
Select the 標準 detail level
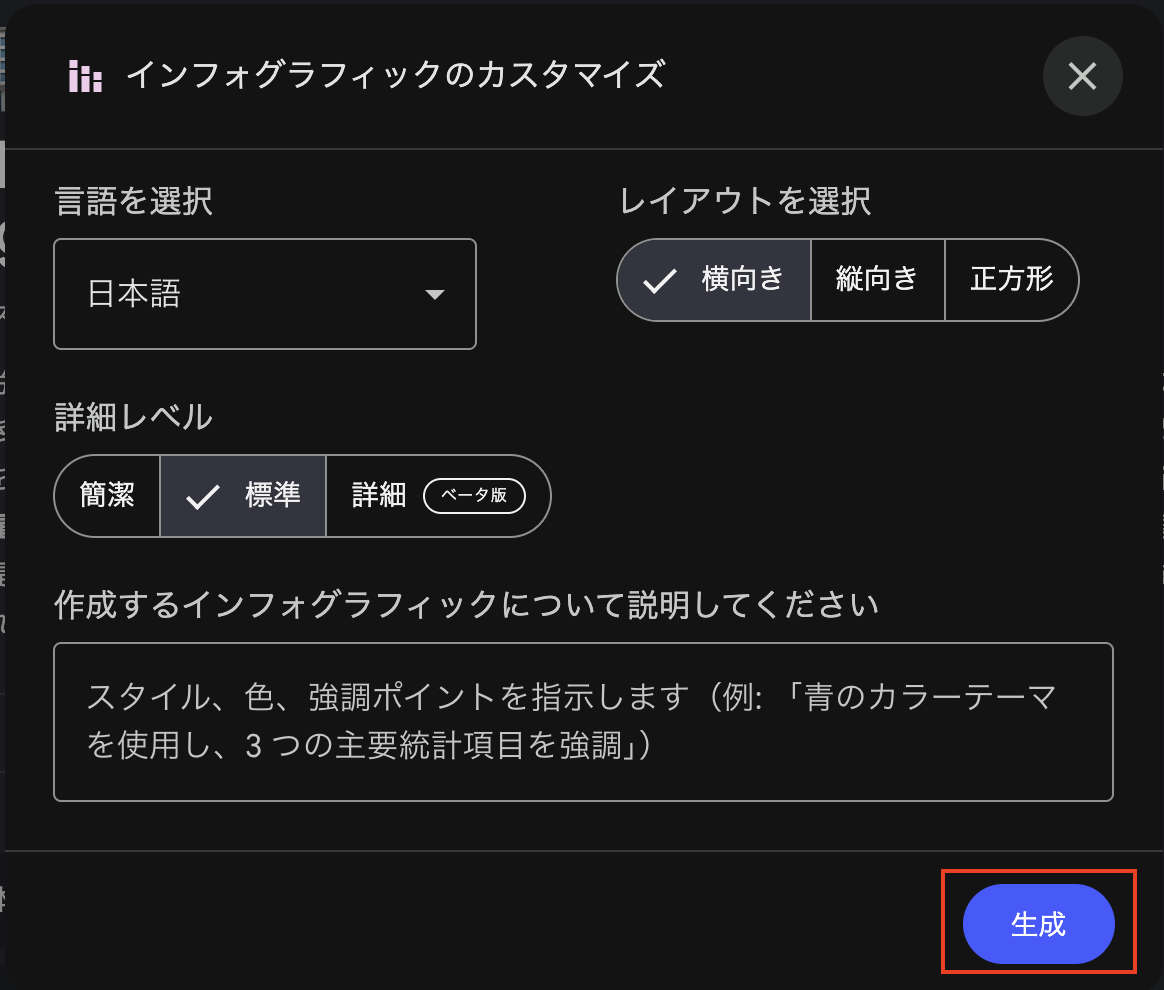tap(243, 496)
